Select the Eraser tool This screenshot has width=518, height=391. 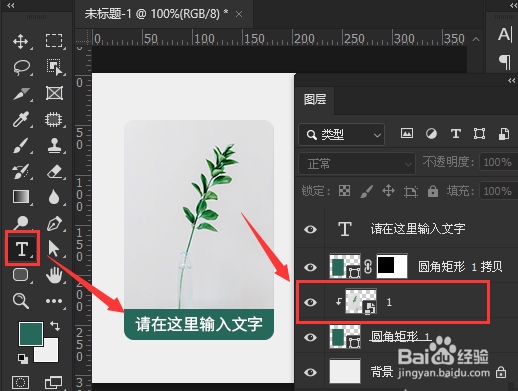[54, 171]
